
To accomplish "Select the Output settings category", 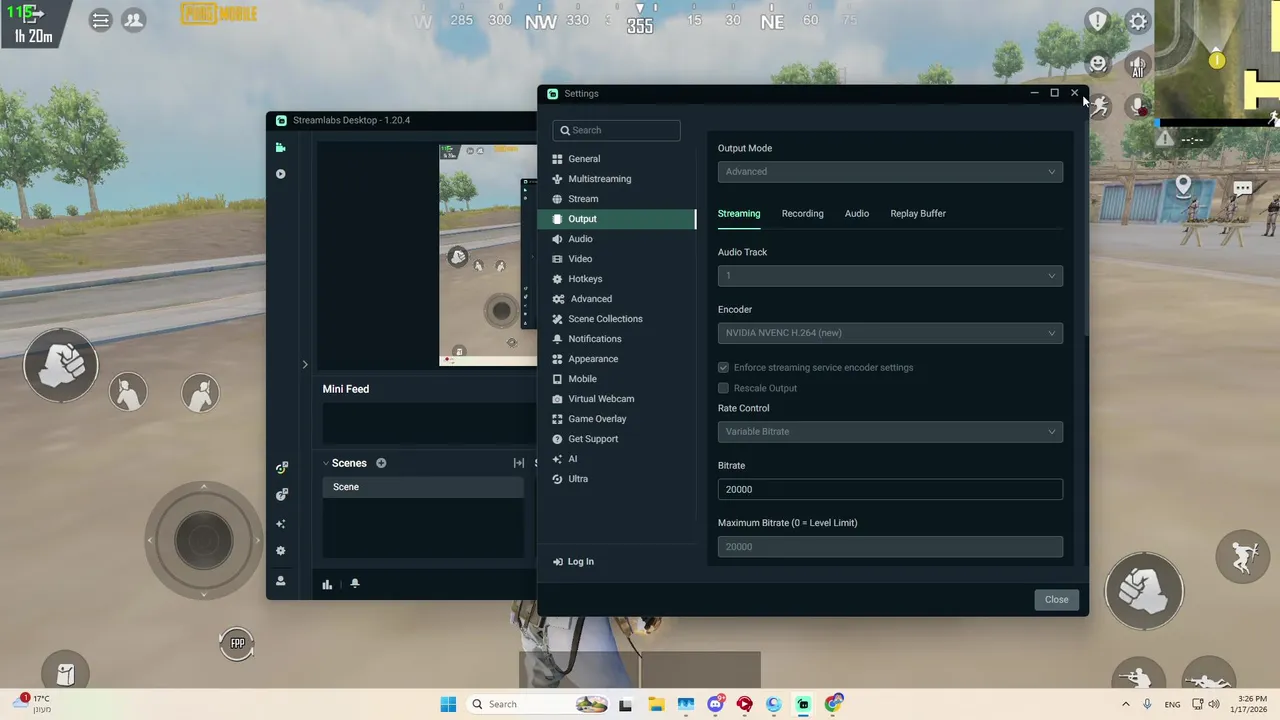I will tap(617, 219).
